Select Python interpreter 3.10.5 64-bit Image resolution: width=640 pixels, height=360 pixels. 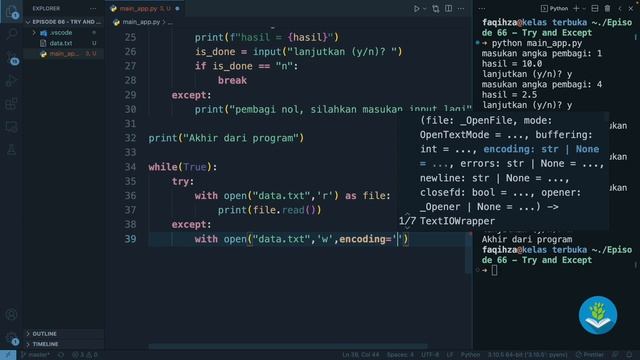click(x=527, y=355)
